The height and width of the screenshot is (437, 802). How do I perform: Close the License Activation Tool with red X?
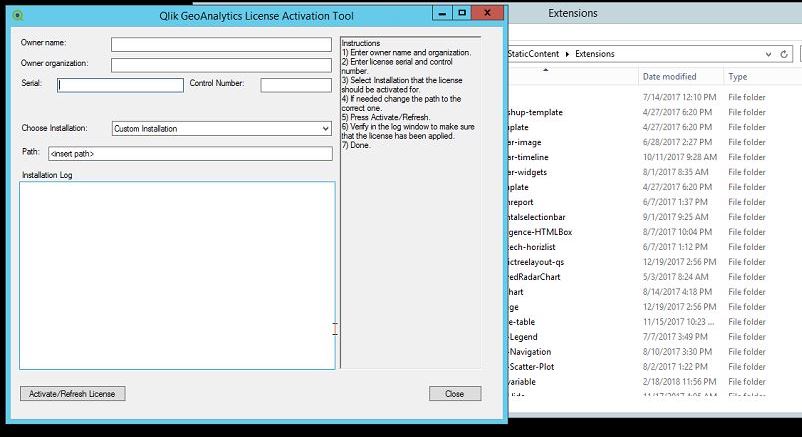coord(487,13)
